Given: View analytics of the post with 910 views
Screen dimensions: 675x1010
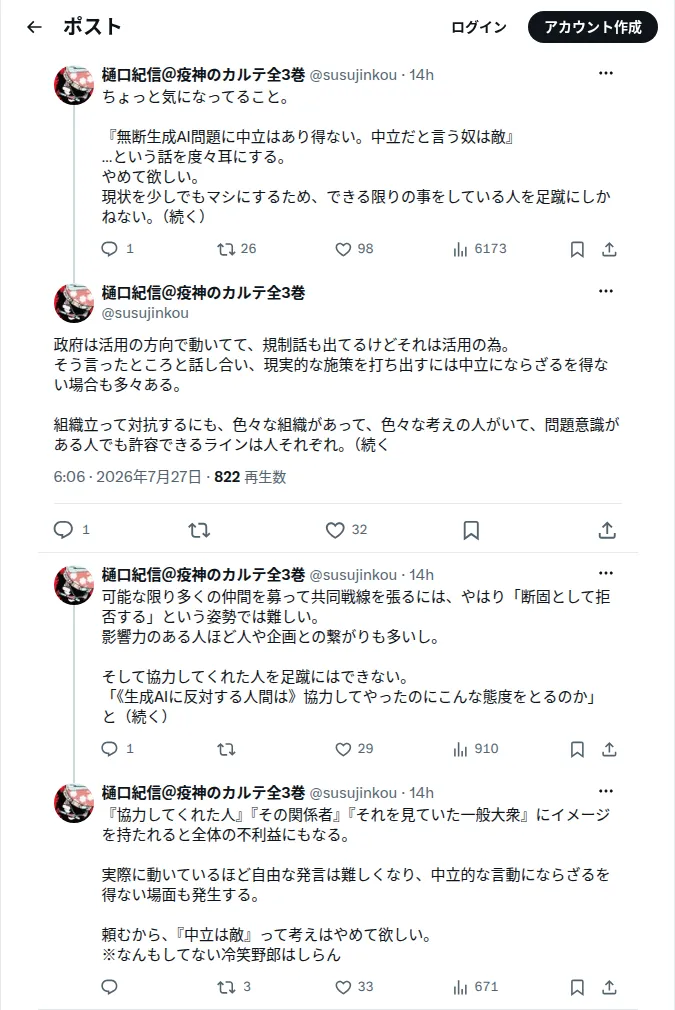Looking at the screenshot, I should coord(475,749).
